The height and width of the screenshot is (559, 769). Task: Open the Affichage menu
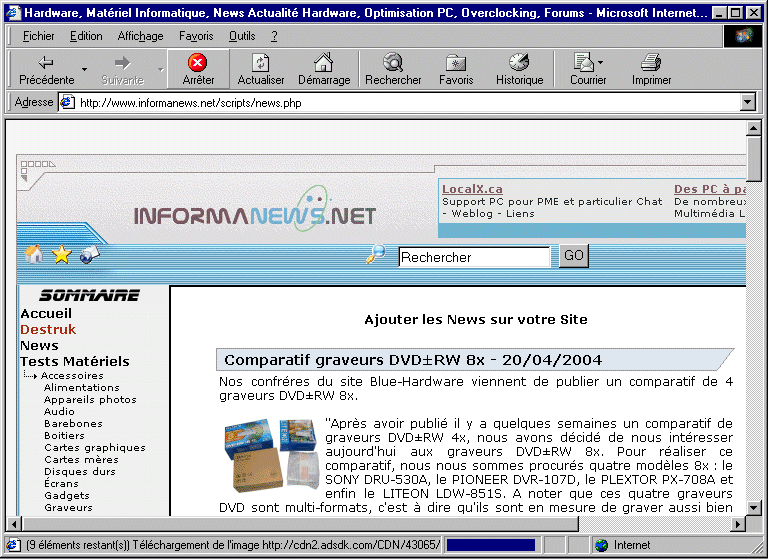point(140,36)
